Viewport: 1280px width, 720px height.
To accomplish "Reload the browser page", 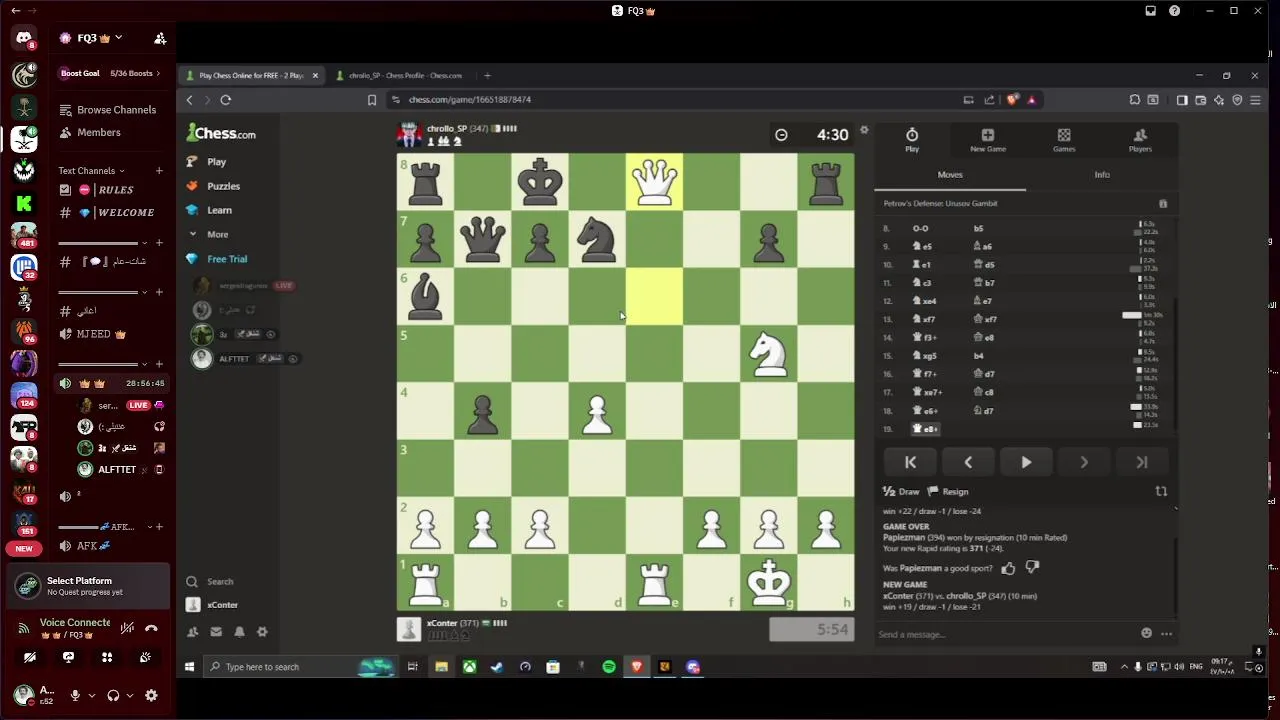I will (x=226, y=100).
